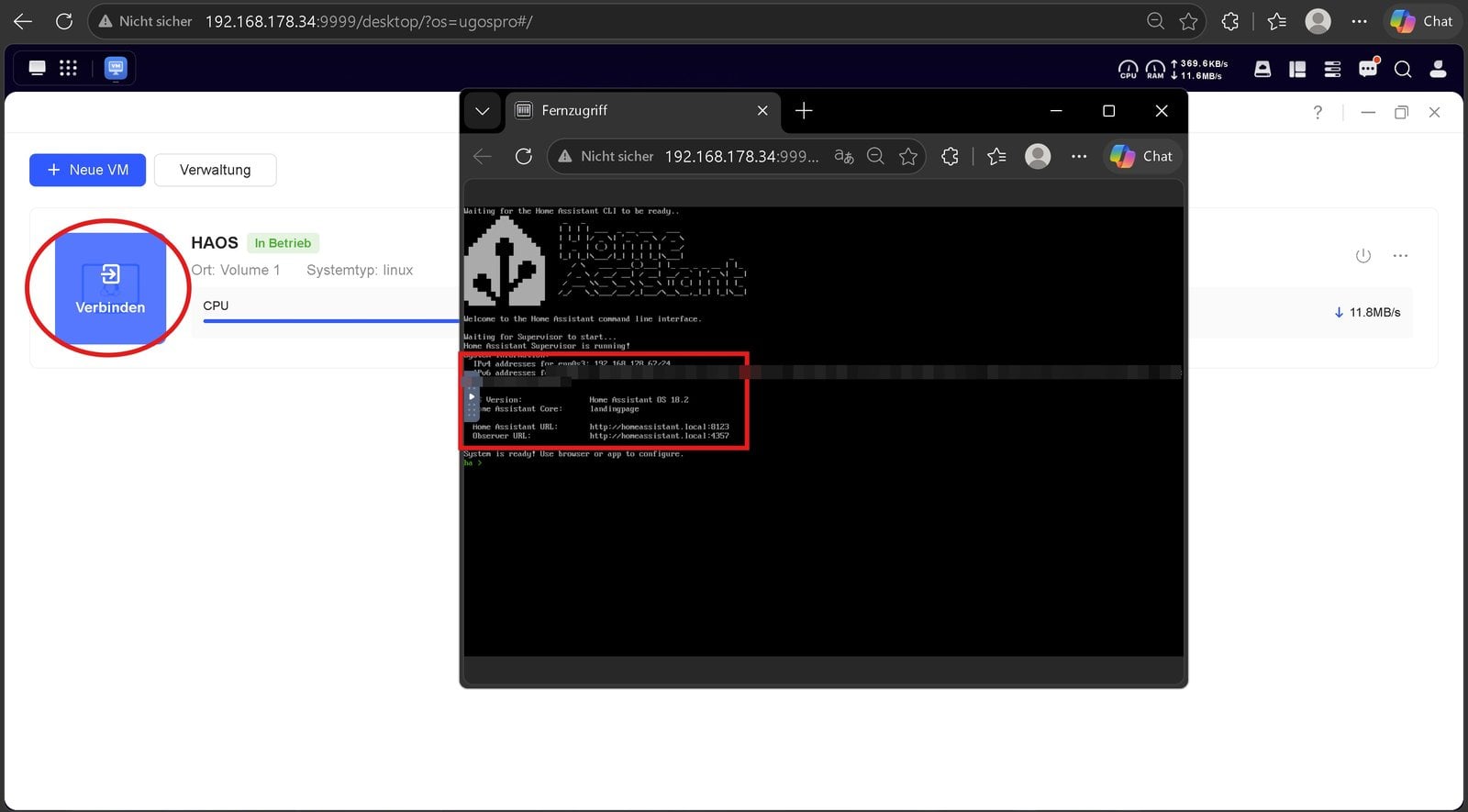Go back in the main browser
This screenshot has height=812, width=1468.
pyautogui.click(x=23, y=21)
